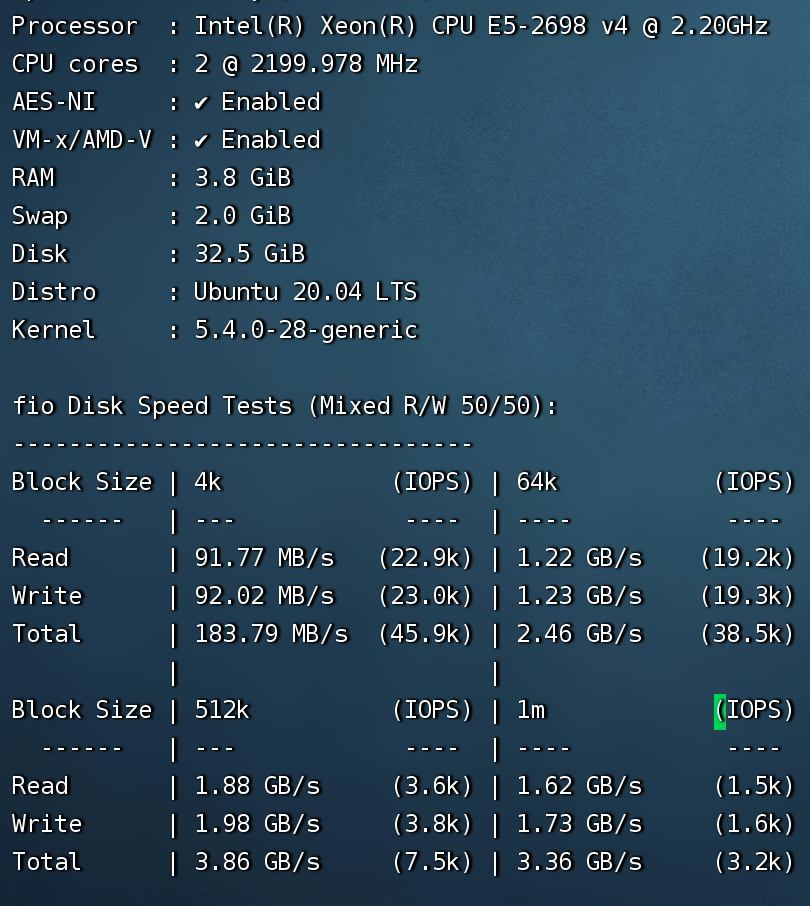Screen dimensions: 810x906
Task: Click the kernel version 5.4.0-28-generic
Action: point(305,330)
